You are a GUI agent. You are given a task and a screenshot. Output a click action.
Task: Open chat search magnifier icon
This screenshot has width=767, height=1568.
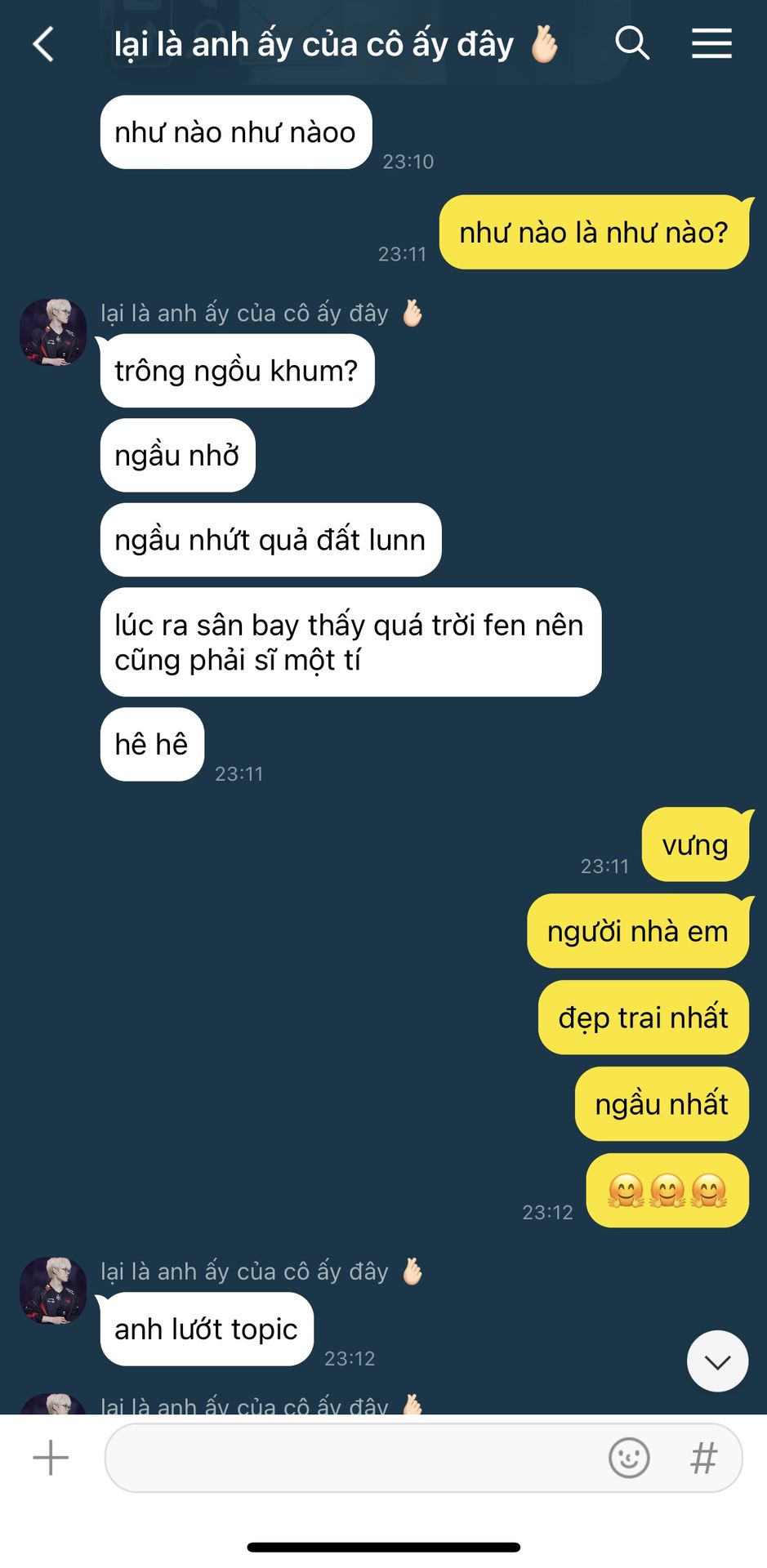coord(632,43)
